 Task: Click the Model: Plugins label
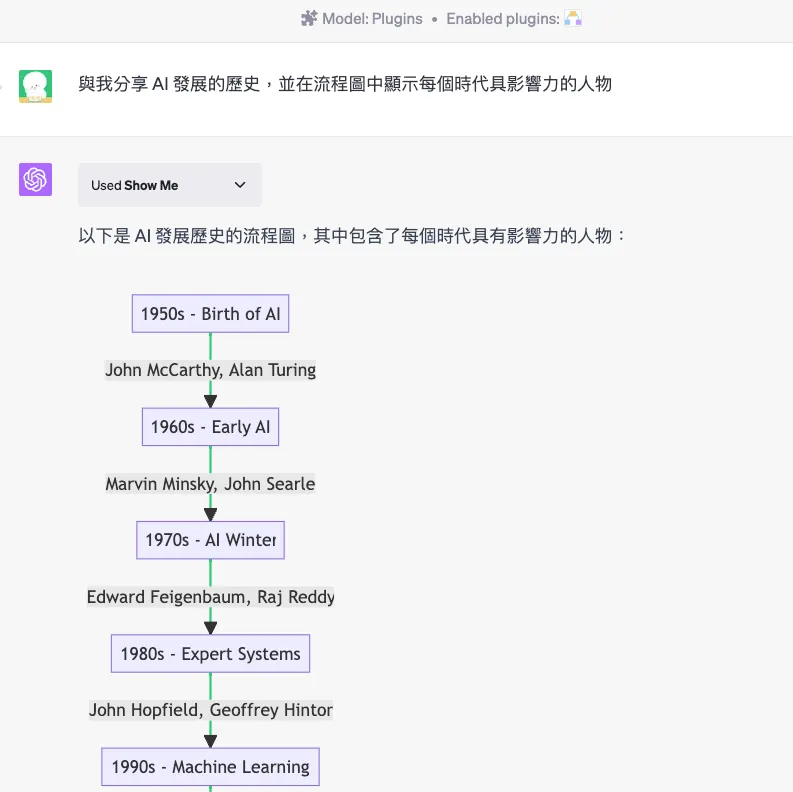(x=372, y=19)
